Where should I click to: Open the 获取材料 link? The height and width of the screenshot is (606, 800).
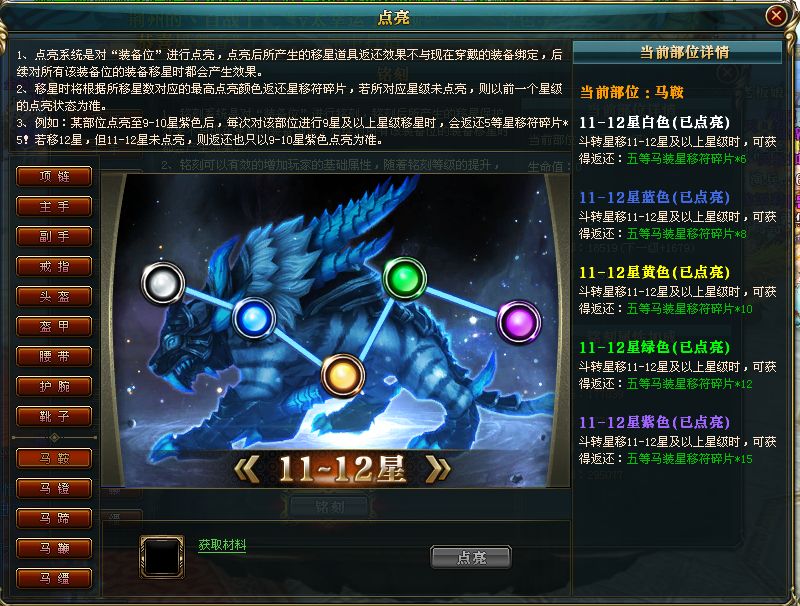(222, 545)
